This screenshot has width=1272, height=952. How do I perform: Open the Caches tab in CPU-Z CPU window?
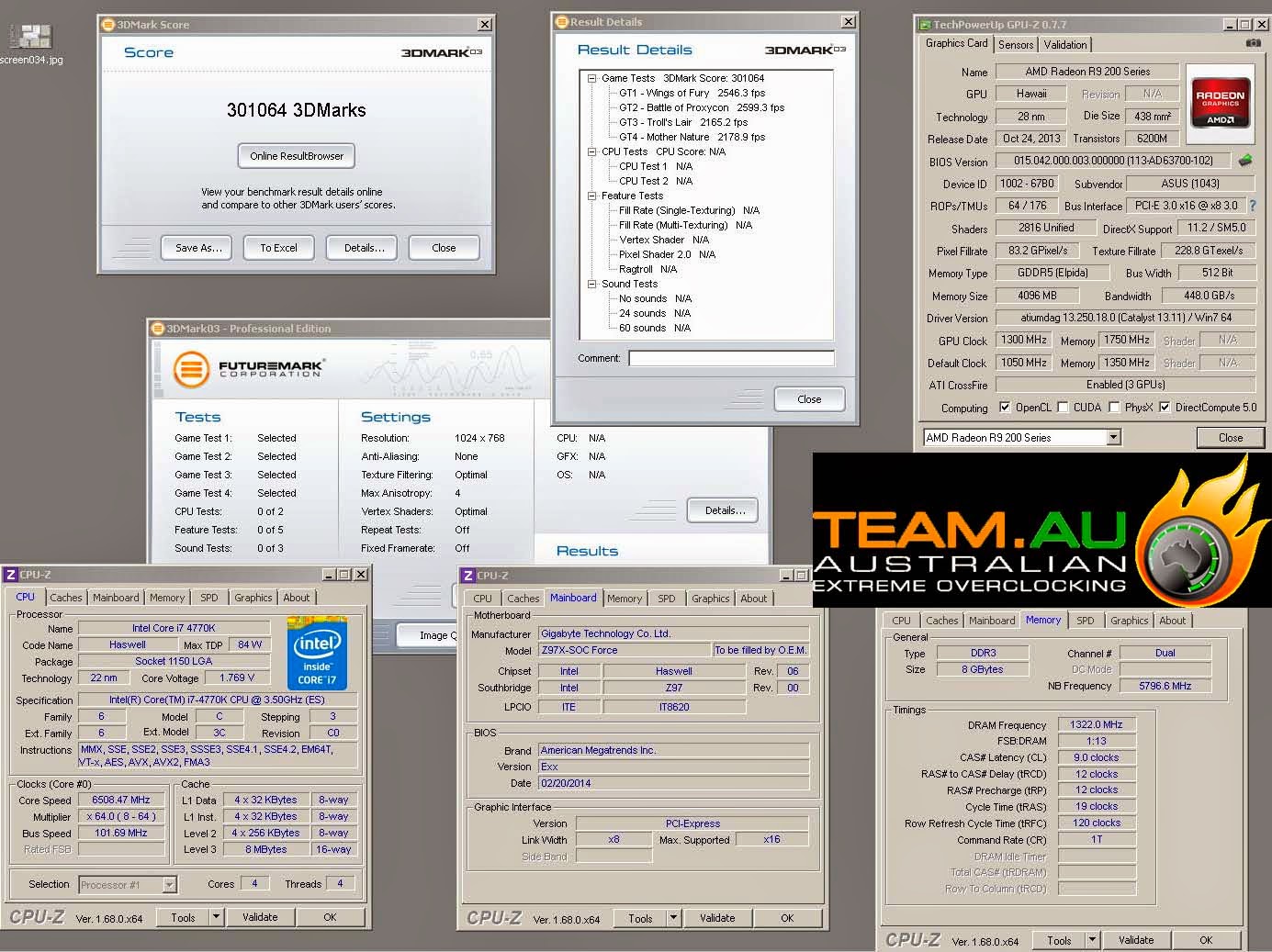pos(66,598)
